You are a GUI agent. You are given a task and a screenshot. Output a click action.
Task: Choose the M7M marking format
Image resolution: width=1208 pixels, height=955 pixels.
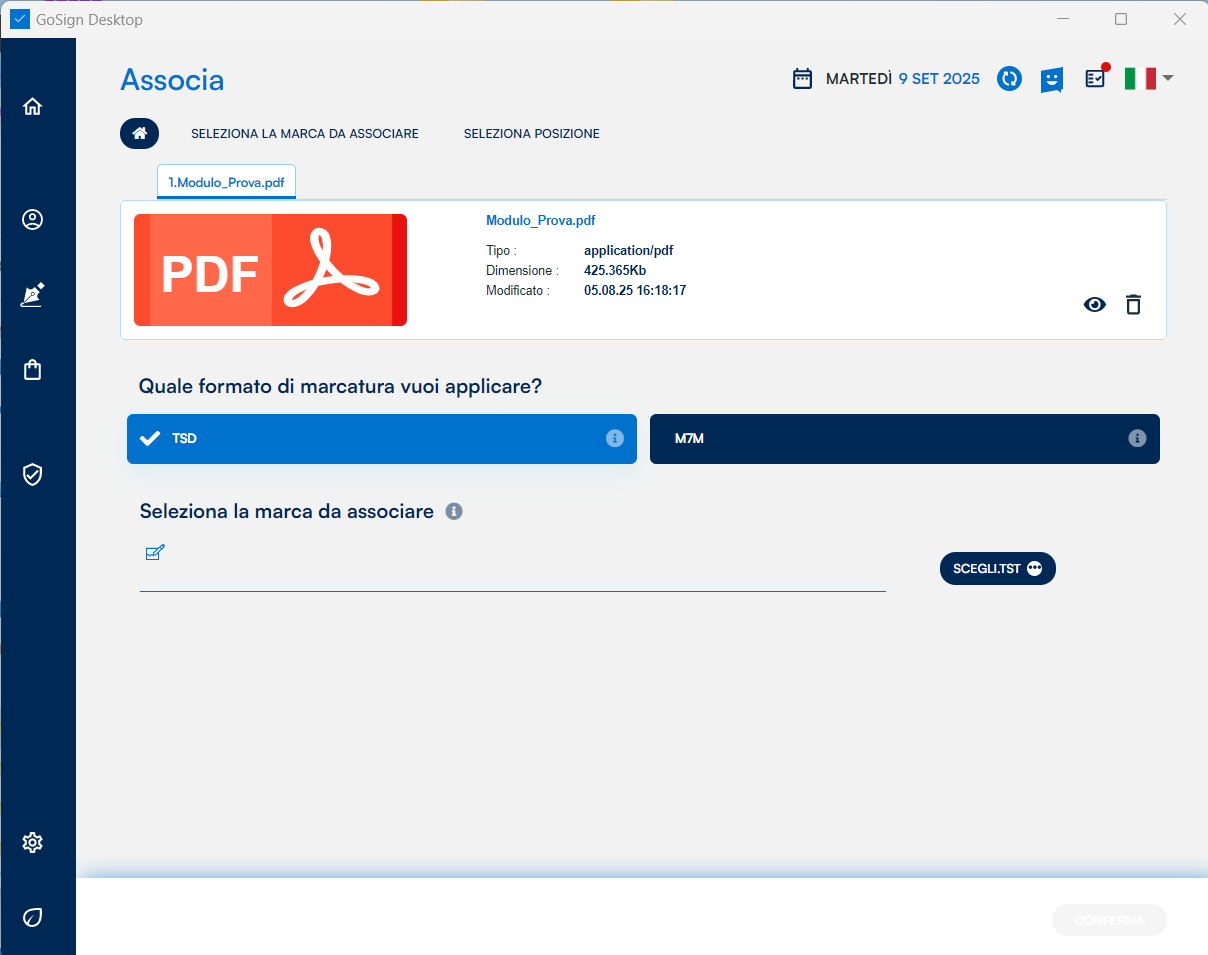890,439
